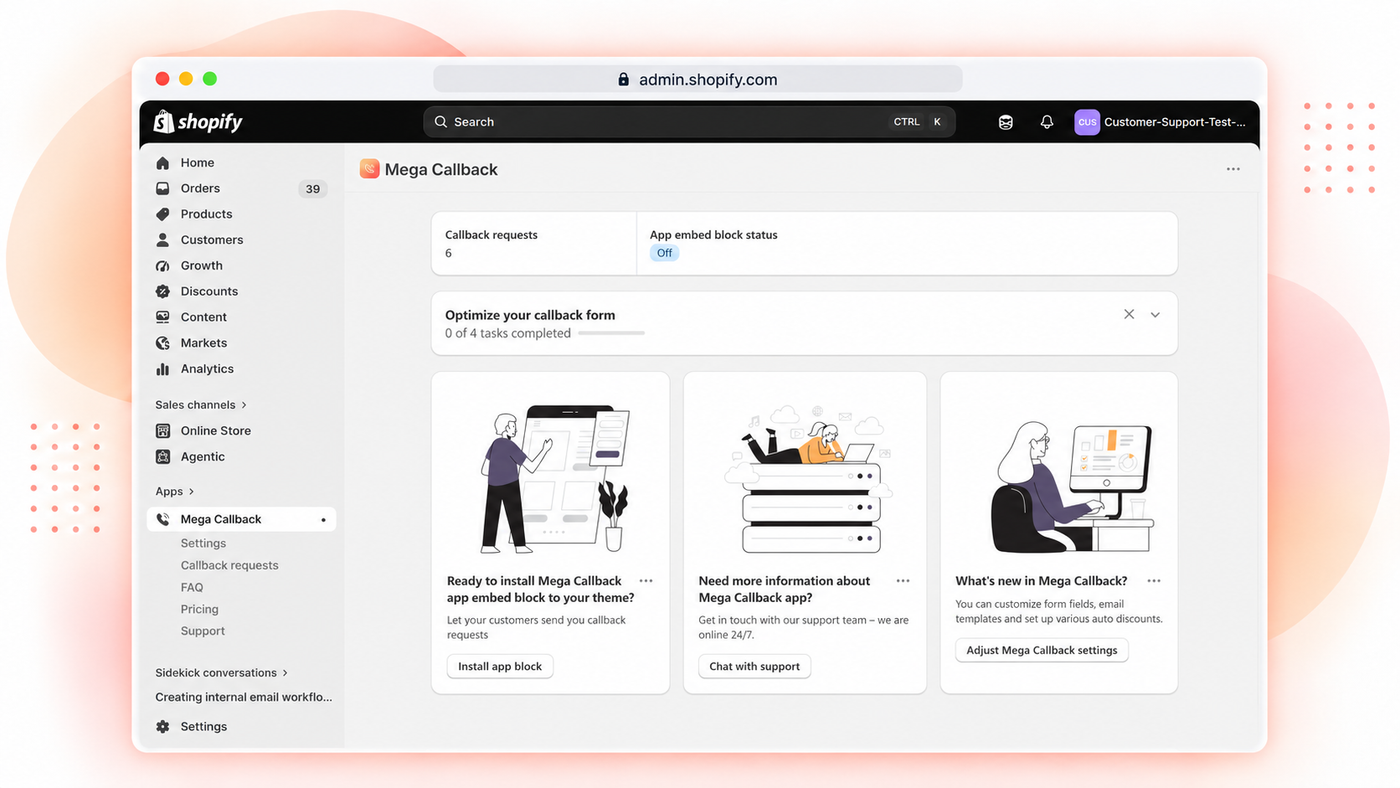Open the Agentic channel icon
The width and height of the screenshot is (1400, 788).
click(163, 457)
